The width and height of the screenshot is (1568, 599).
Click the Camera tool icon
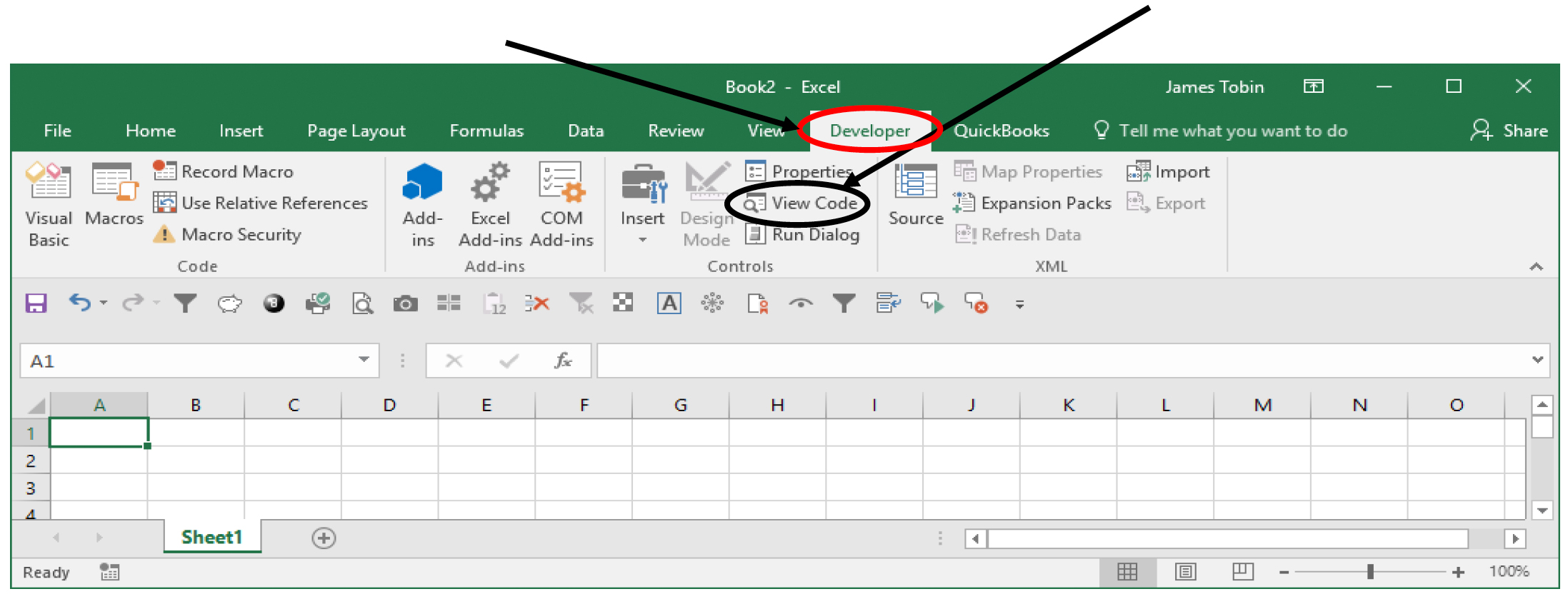405,304
